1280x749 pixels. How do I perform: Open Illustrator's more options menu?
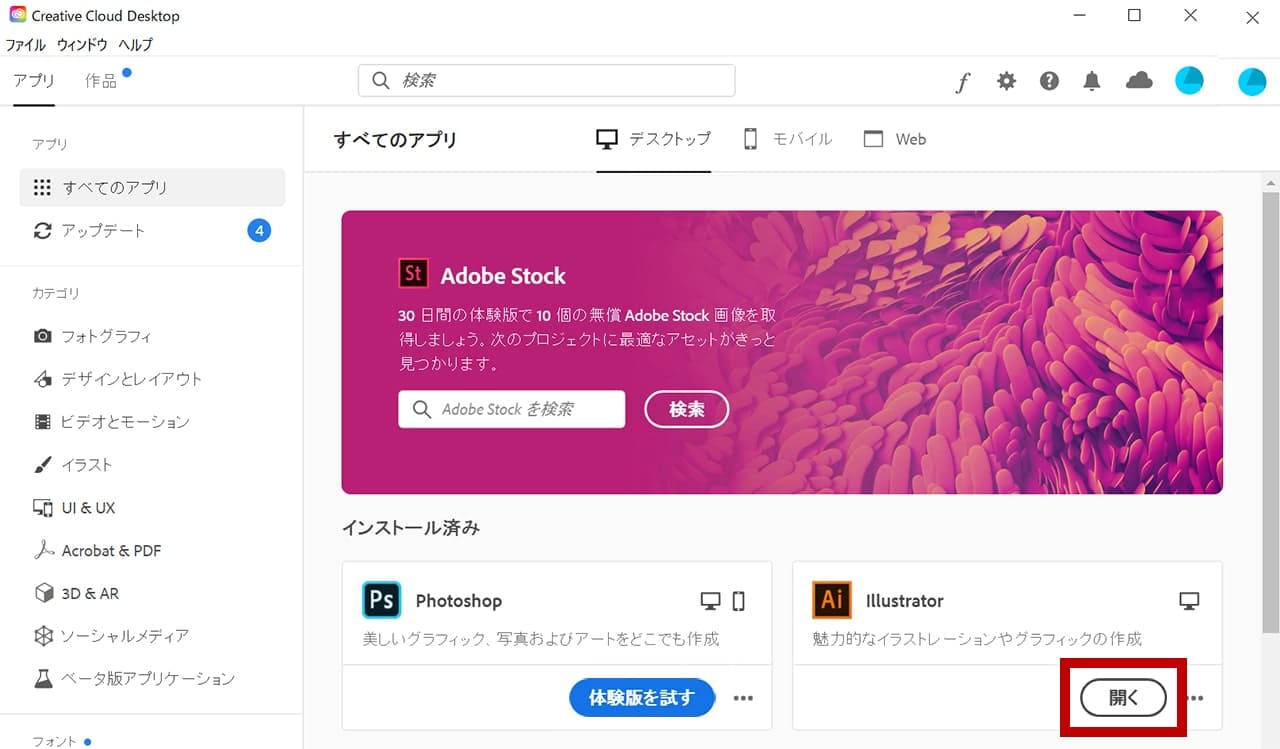coord(1195,698)
